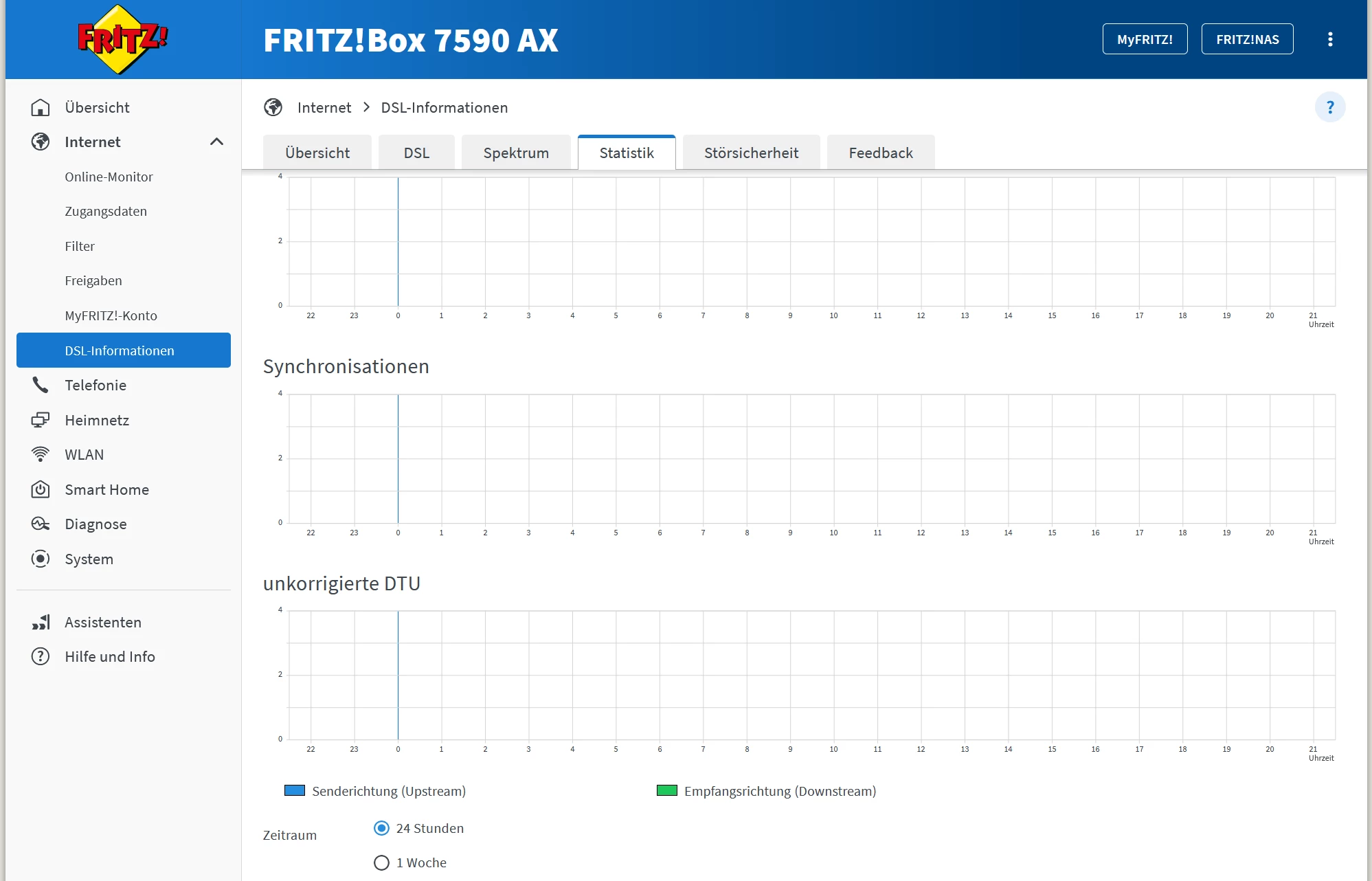Click the Heimnetz network icon

pyautogui.click(x=41, y=420)
